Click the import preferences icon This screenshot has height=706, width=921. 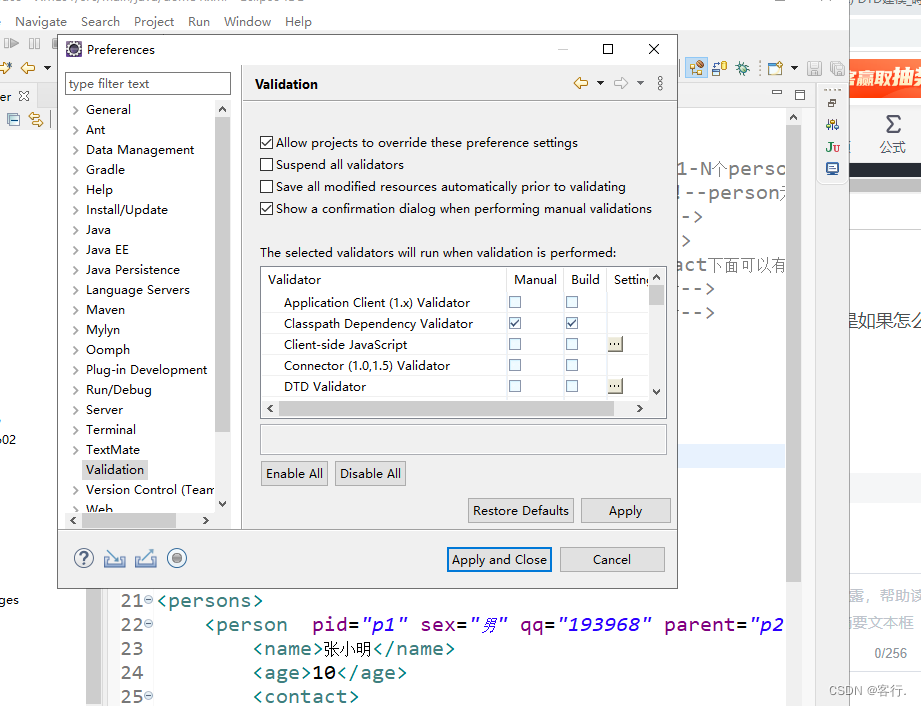tap(114, 558)
